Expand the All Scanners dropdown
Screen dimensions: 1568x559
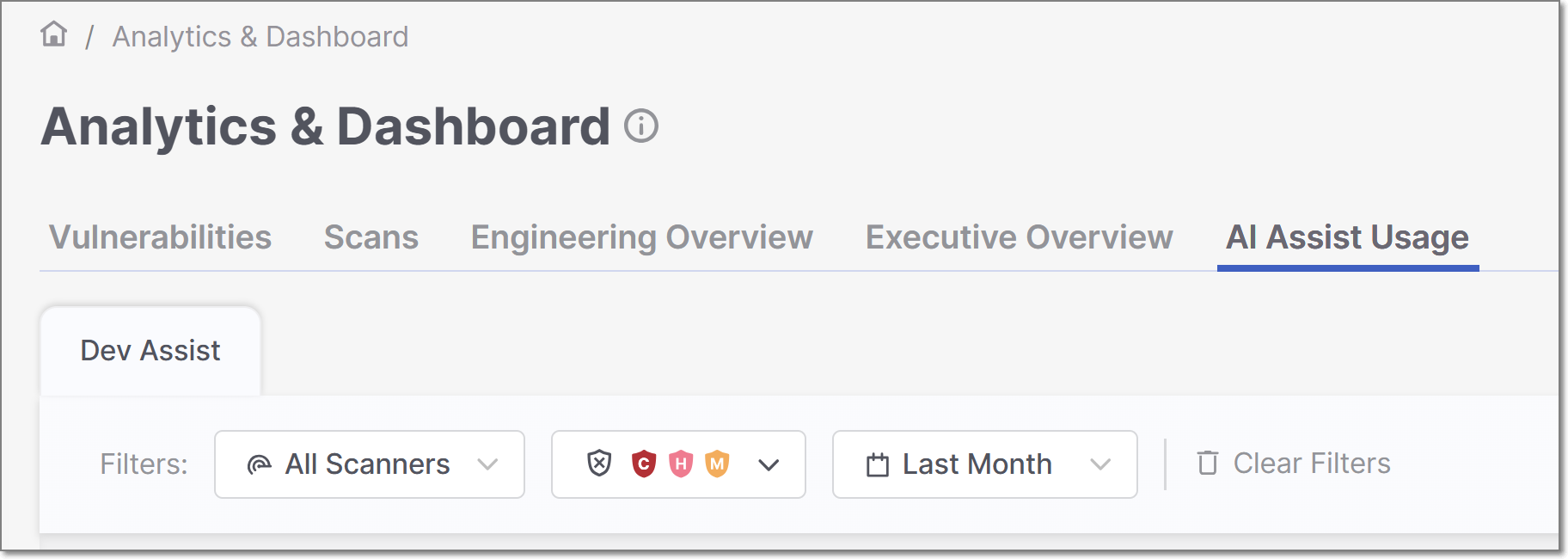[487, 464]
